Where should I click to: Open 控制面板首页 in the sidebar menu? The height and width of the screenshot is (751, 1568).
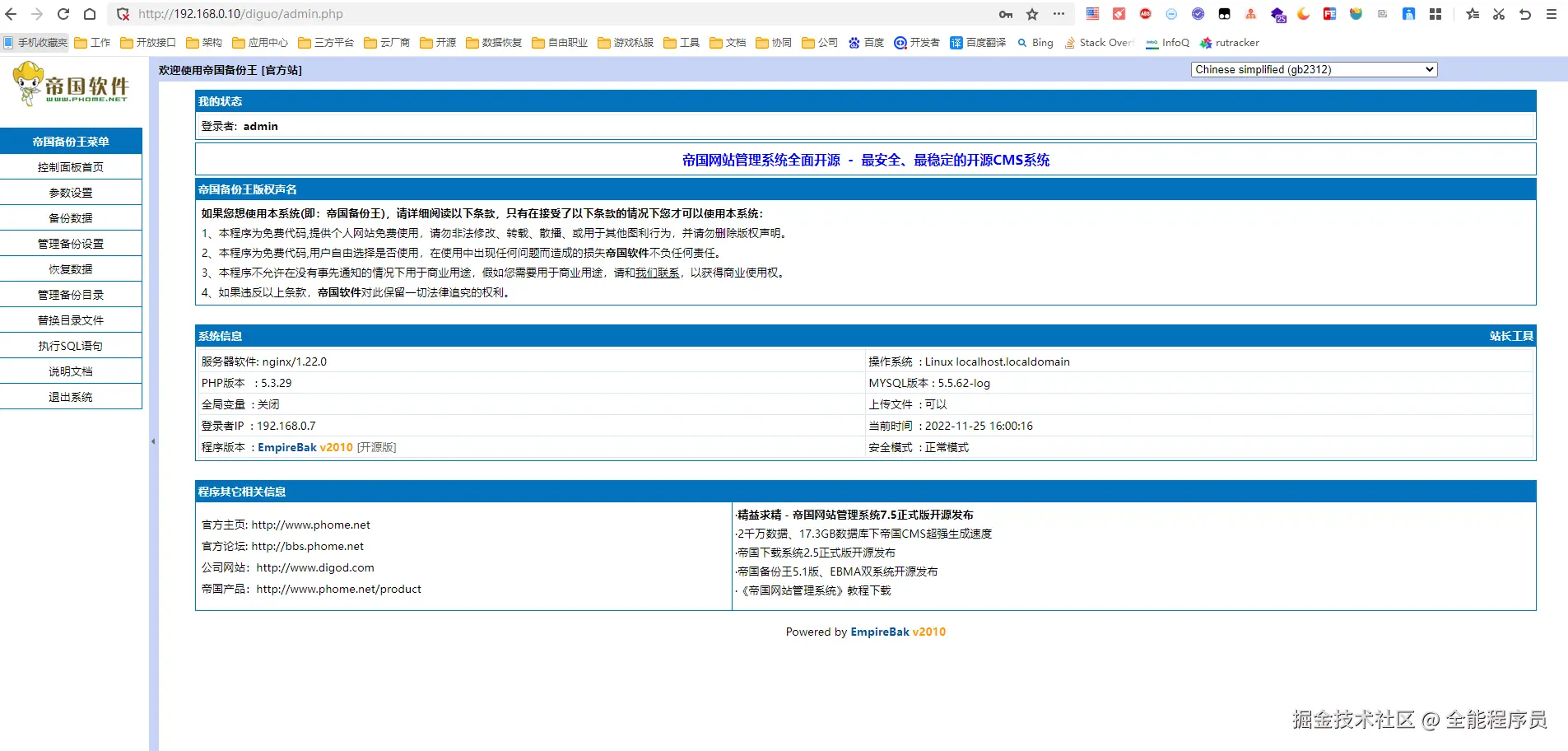pyautogui.click(x=71, y=167)
